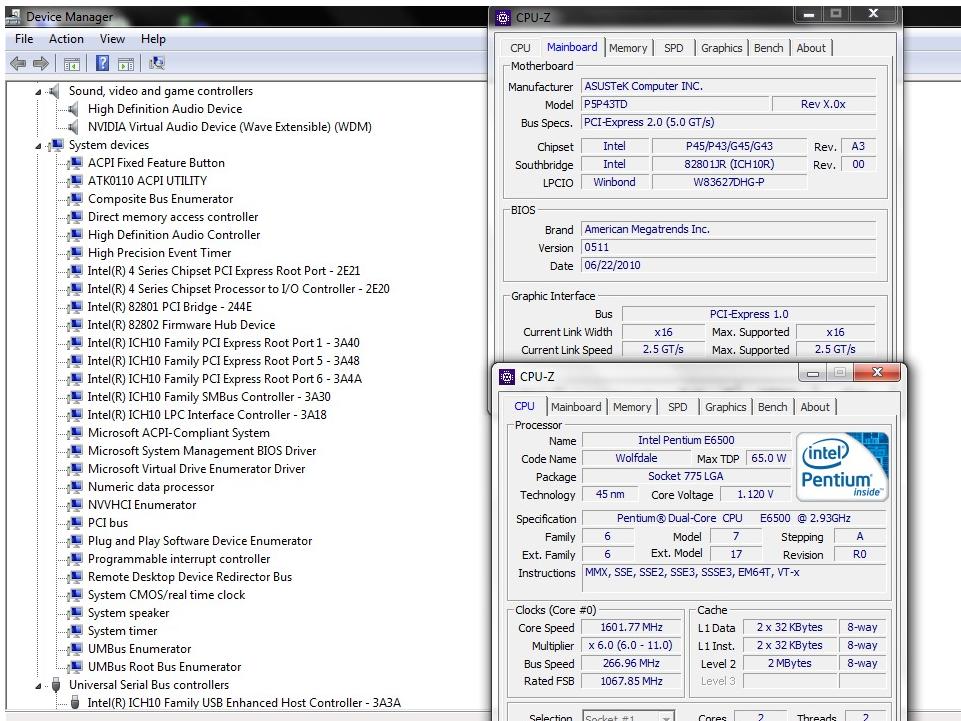961x721 pixels.
Task: Open the File menu in Device Manager
Action: click(24, 39)
